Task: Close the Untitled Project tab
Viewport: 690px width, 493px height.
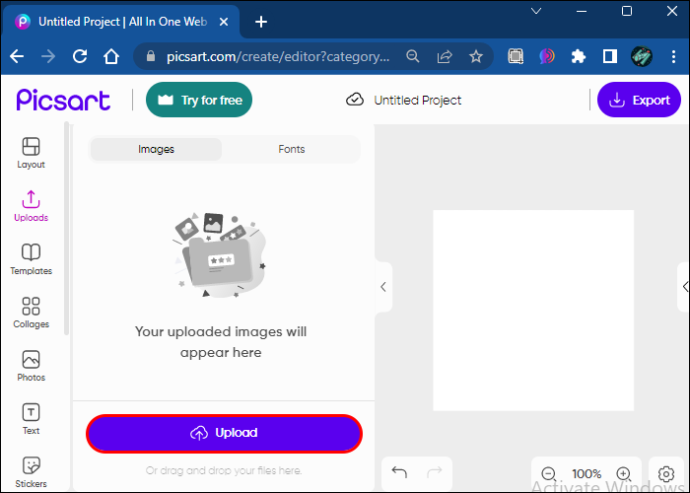Action: point(224,22)
